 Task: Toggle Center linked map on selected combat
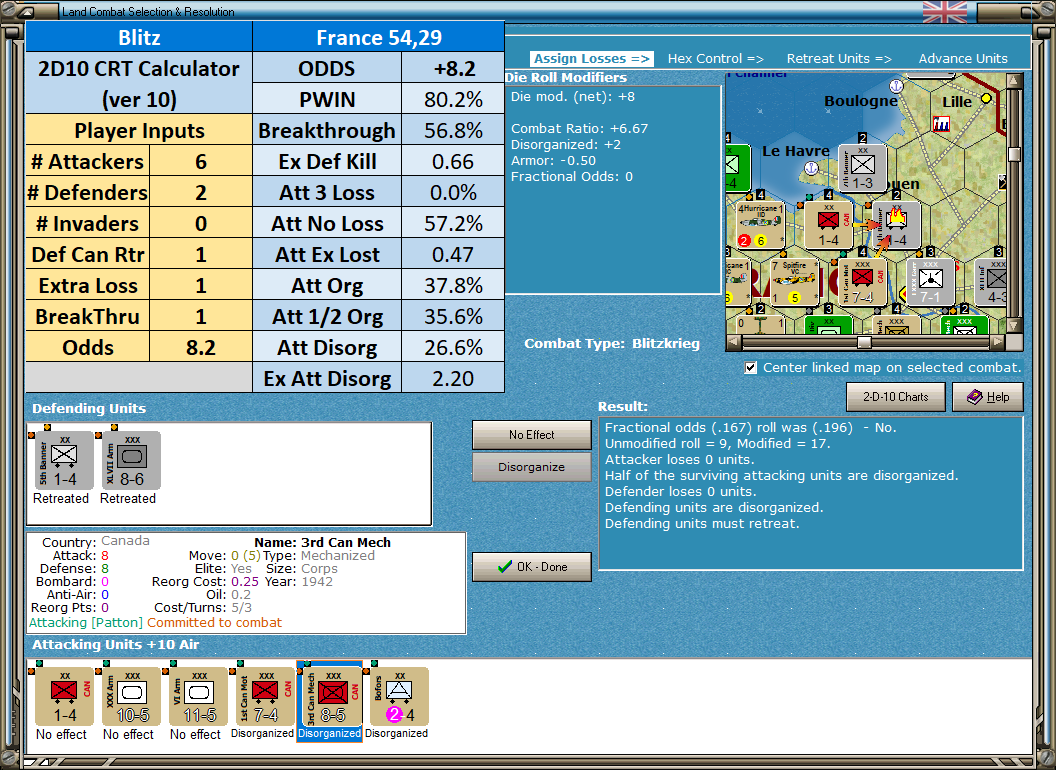[x=751, y=368]
